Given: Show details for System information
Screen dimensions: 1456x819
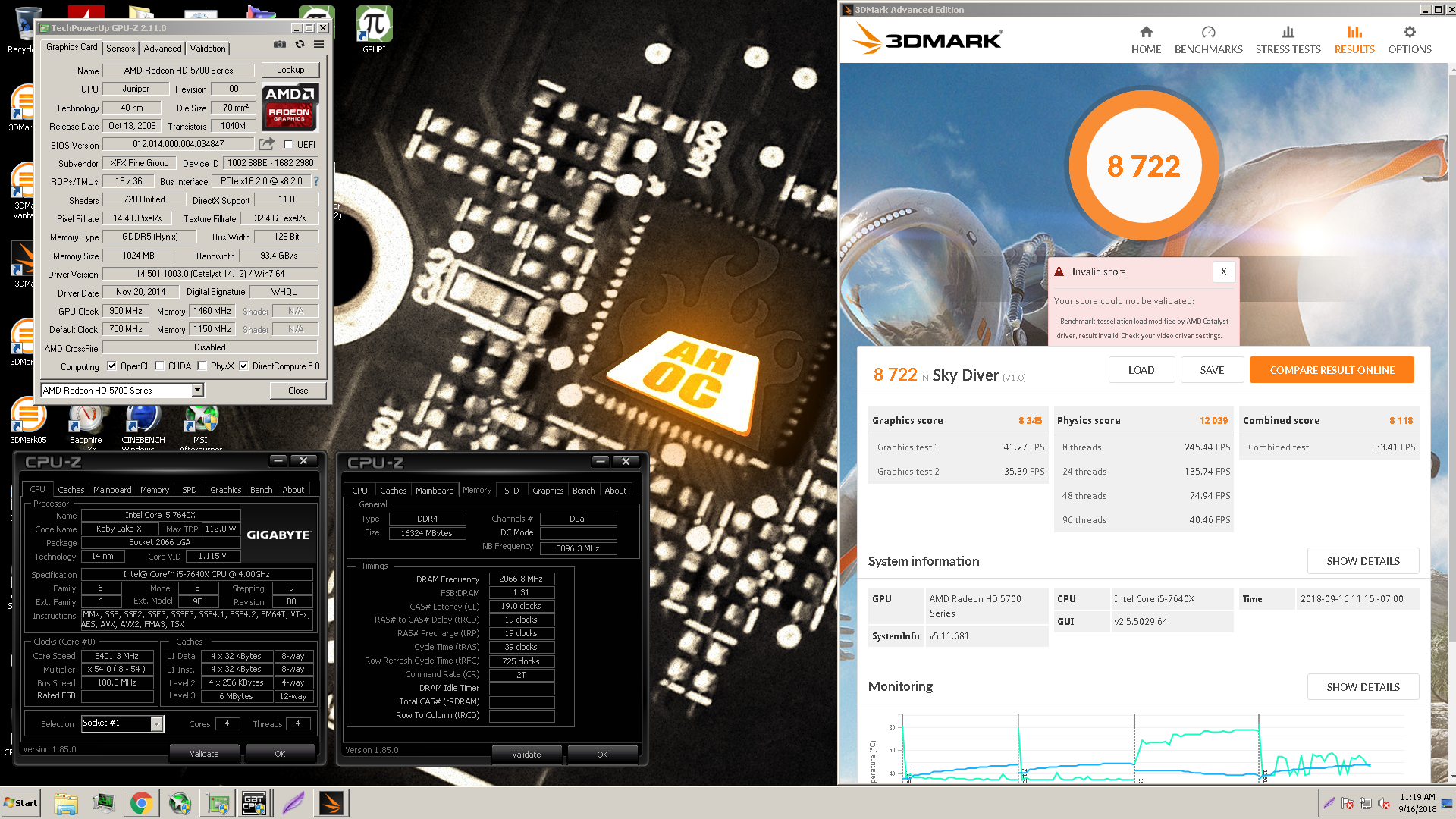Looking at the screenshot, I should pyautogui.click(x=1363, y=561).
